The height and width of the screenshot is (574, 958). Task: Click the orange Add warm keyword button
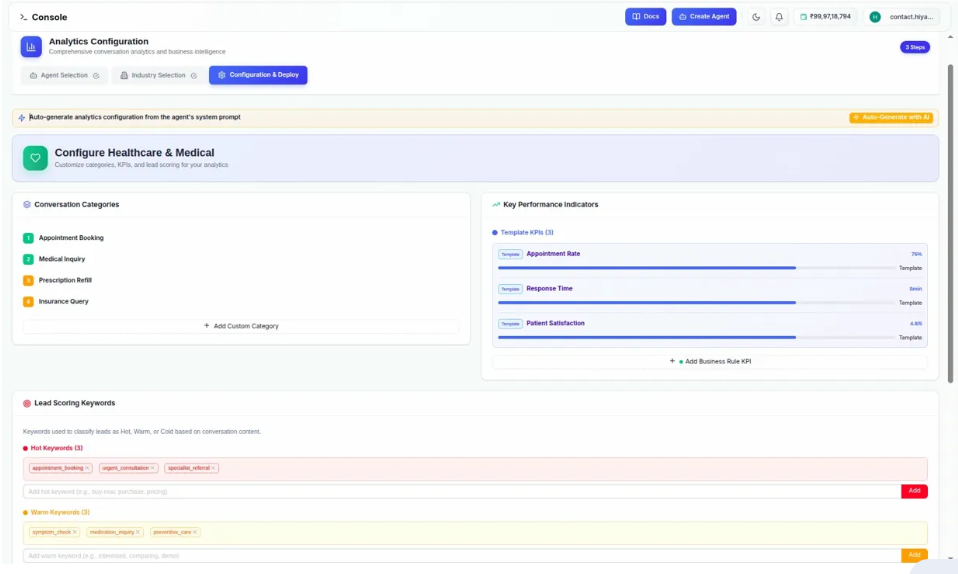pyautogui.click(x=914, y=555)
